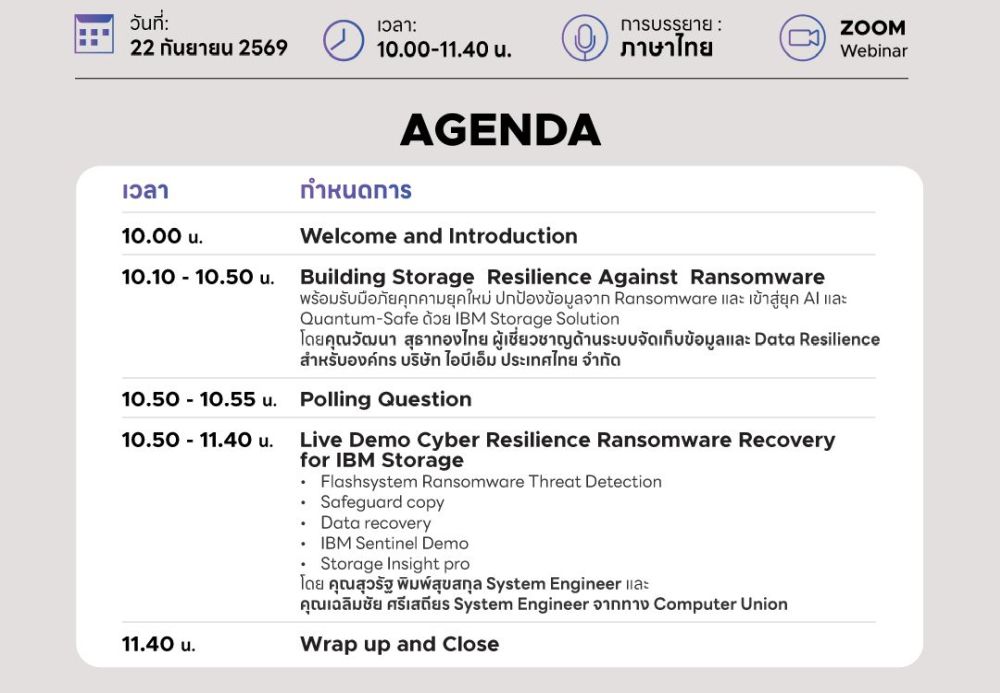Click the clock icon beside the time
1000x693 pixels.
[343, 40]
